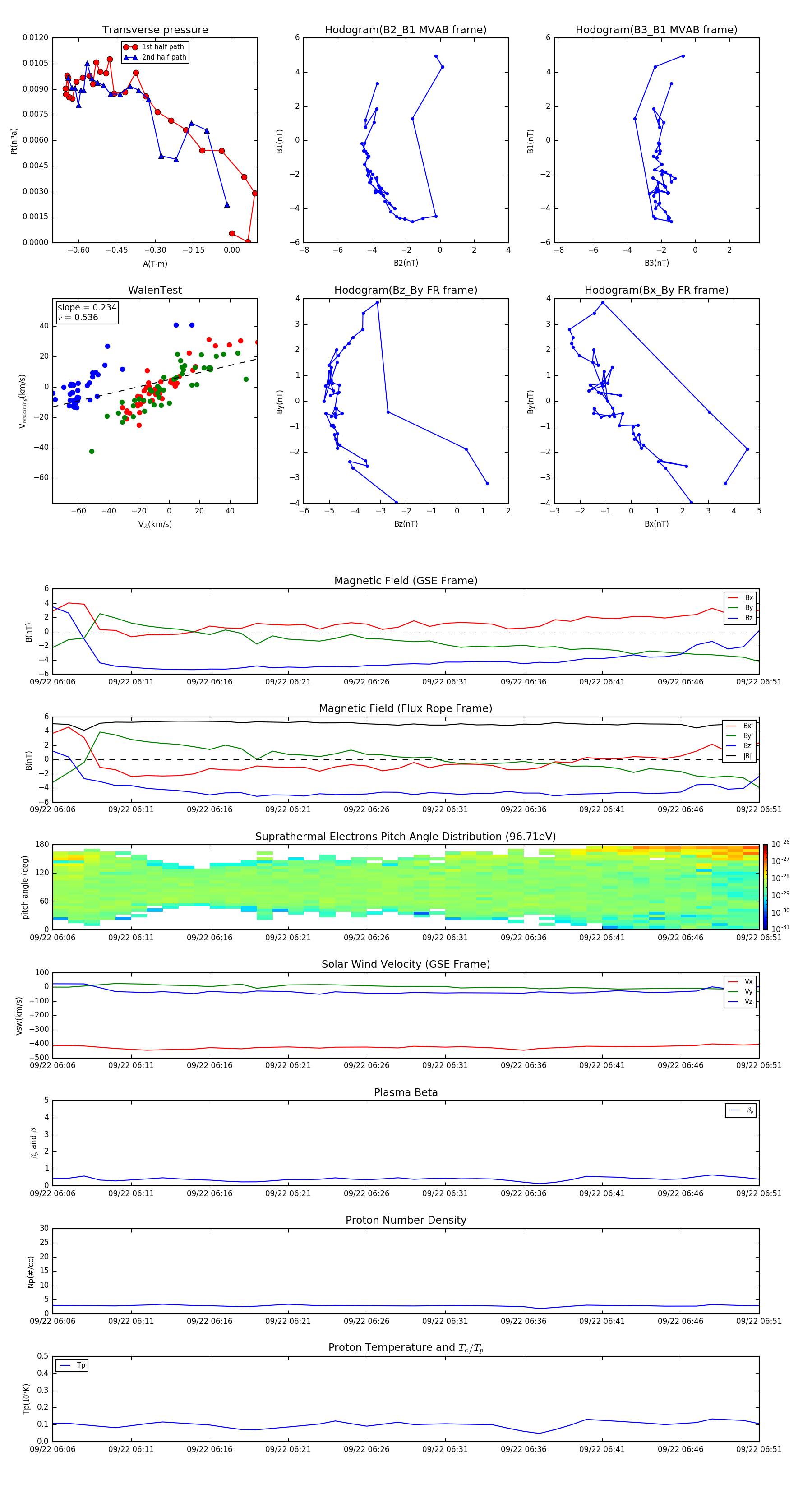The width and height of the screenshot is (812, 1489).
Task: Click 'Magnetic Field (Flux Rope Frame)' title
Action: click(406, 708)
